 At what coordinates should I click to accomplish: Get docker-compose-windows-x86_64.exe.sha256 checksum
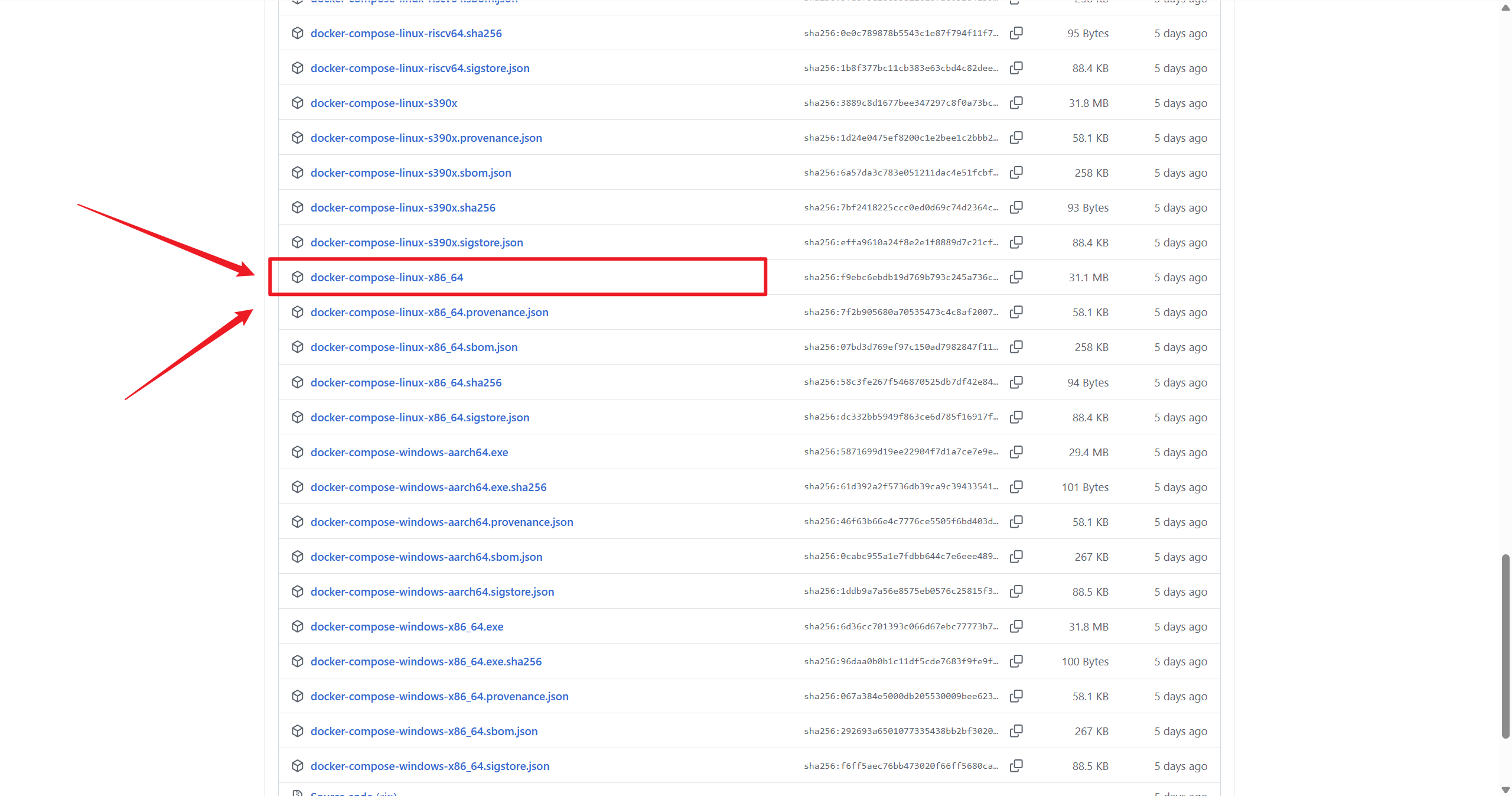click(426, 661)
